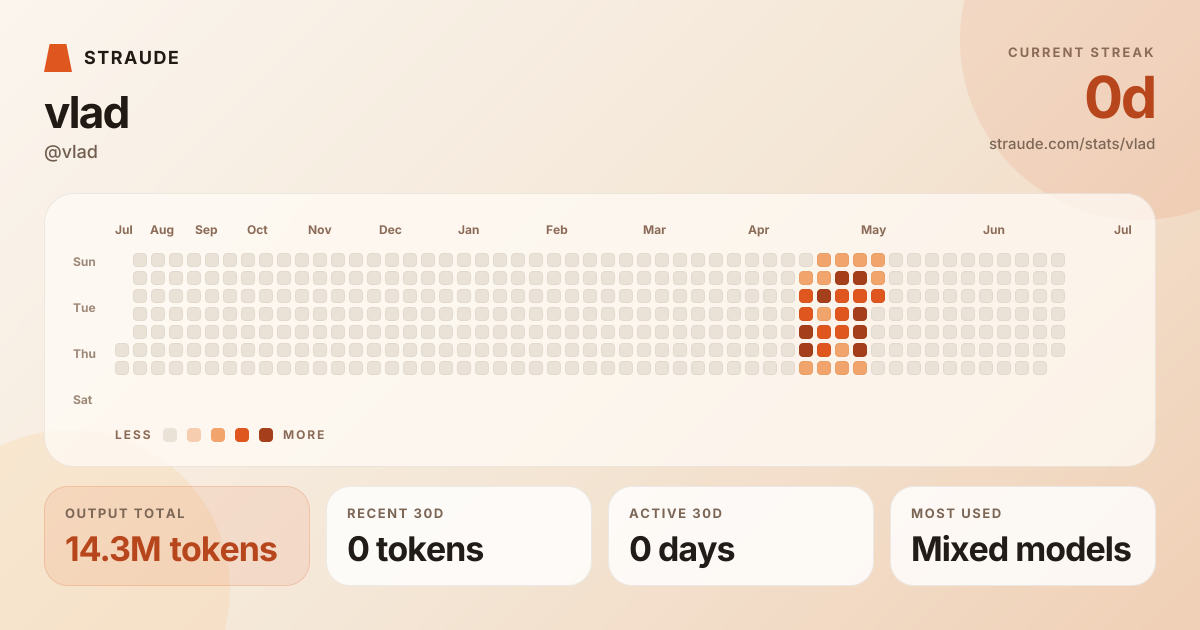Image resolution: width=1200 pixels, height=630 pixels.
Task: Select the Active 30D days card
Action: click(x=741, y=536)
